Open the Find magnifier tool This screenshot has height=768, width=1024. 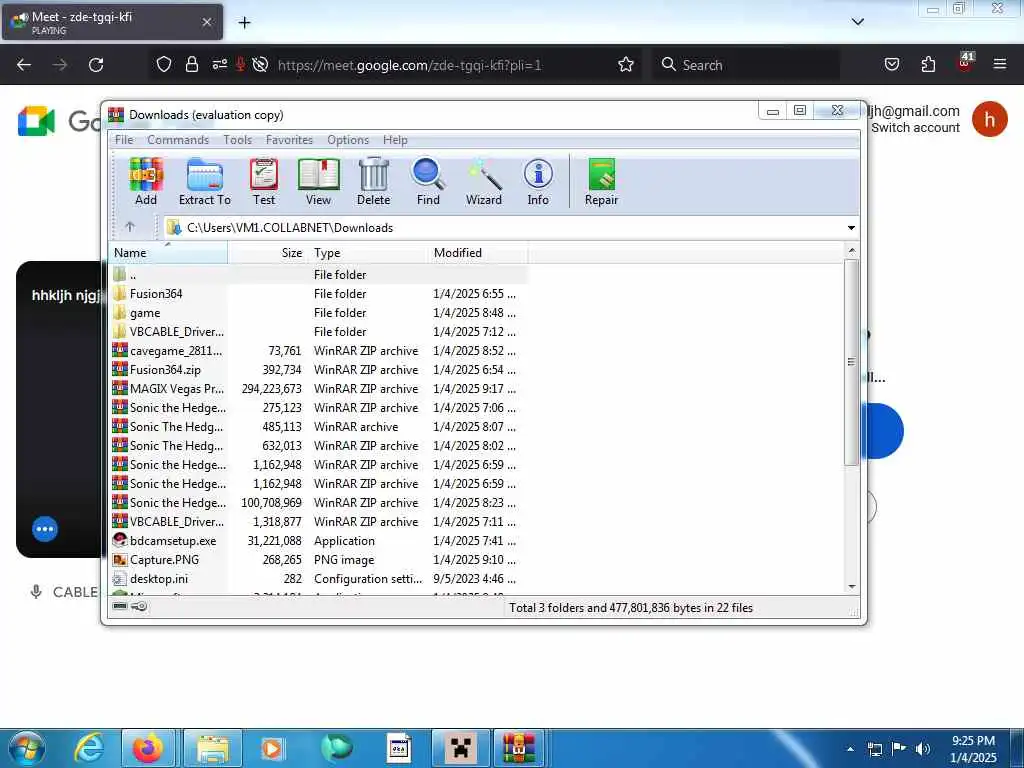[x=428, y=182]
